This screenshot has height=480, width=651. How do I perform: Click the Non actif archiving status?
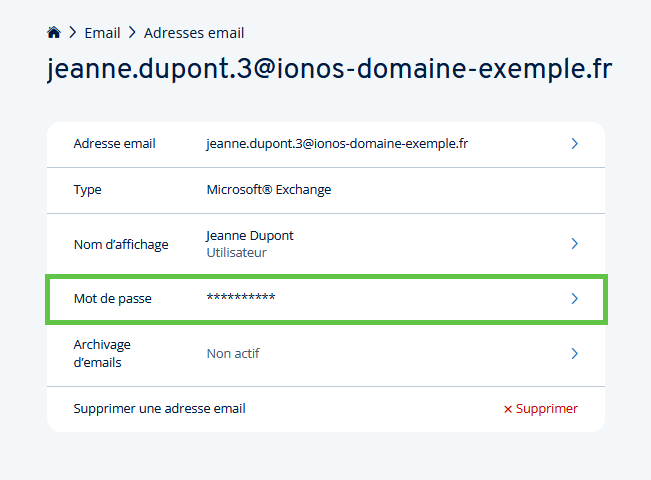coord(233,353)
